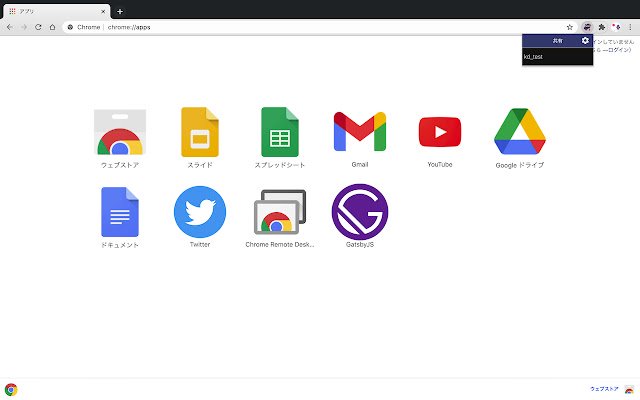Go forward with the browser forward arrow
Viewport: 640px width, 400px height.
coord(24,27)
